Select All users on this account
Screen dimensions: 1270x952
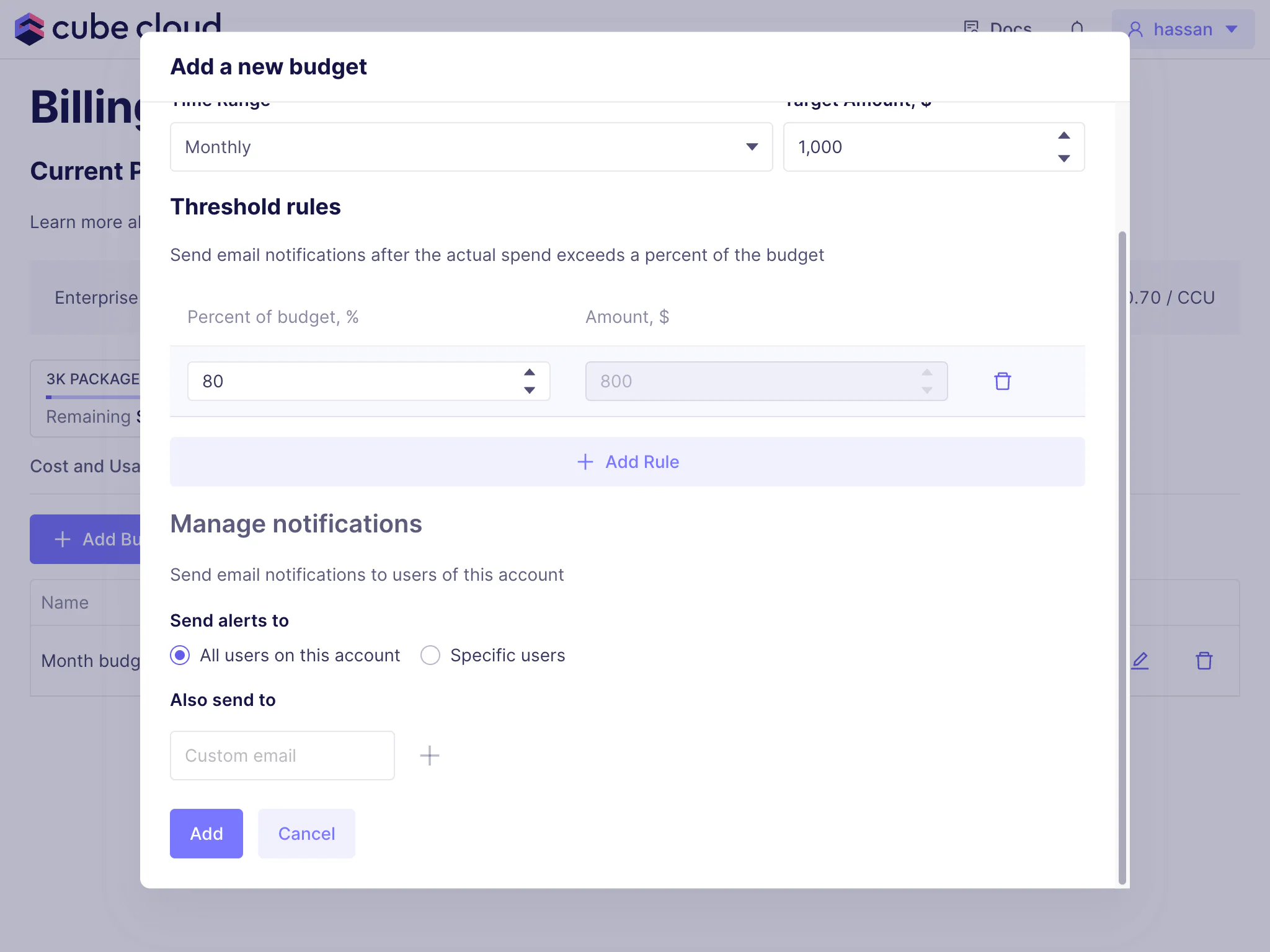click(180, 655)
